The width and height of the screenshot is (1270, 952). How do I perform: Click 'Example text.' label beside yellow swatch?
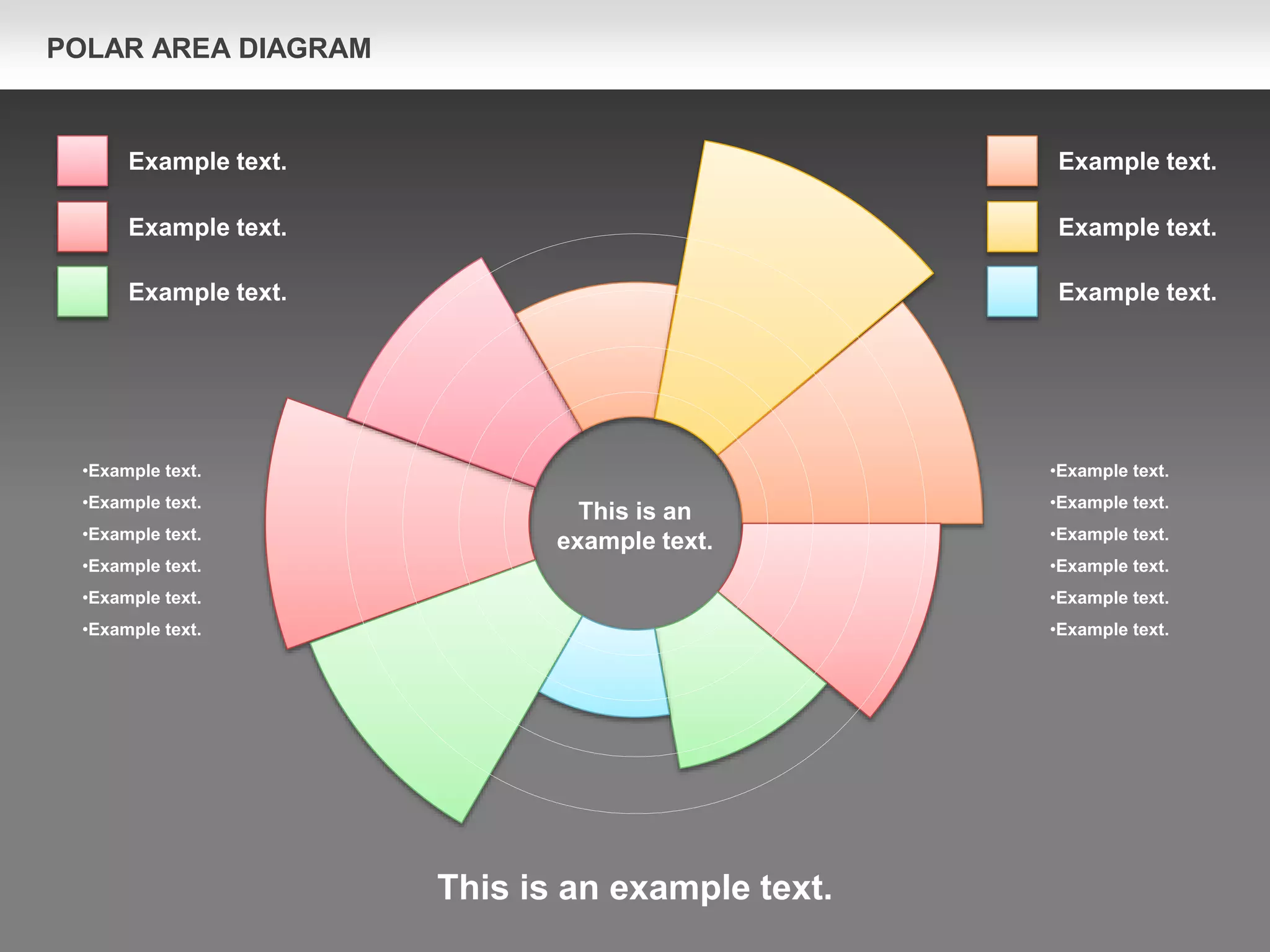(x=1137, y=227)
